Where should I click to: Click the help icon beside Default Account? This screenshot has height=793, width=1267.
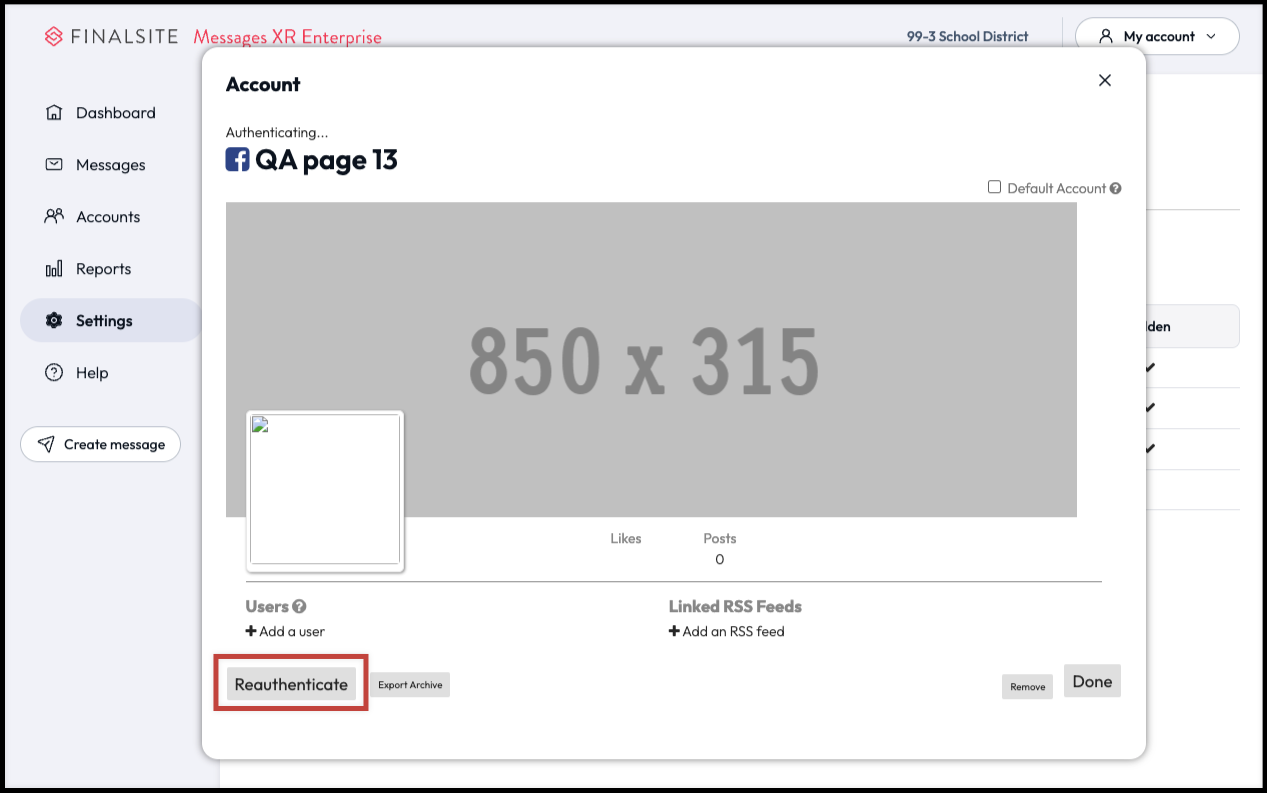(1115, 188)
